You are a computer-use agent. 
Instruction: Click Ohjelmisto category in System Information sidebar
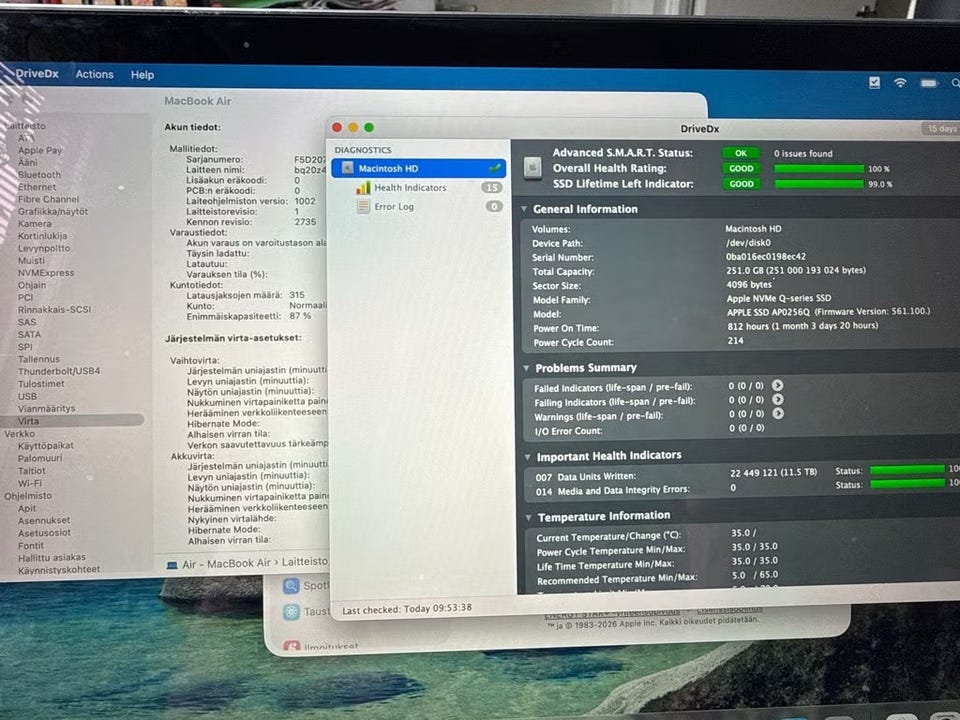point(28,496)
